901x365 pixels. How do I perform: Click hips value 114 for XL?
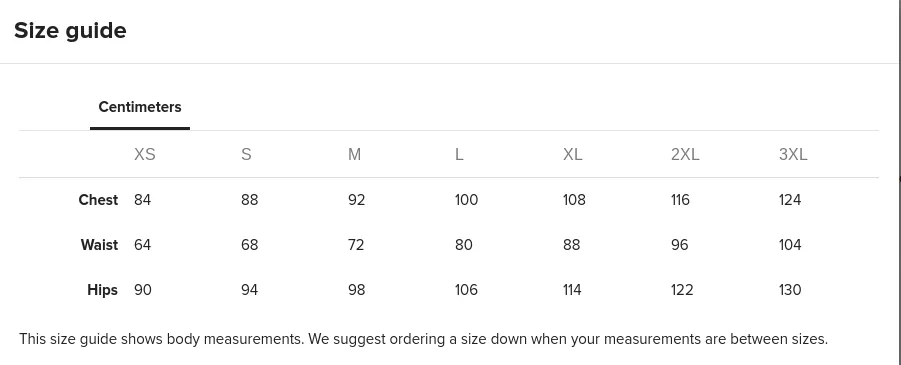point(572,290)
